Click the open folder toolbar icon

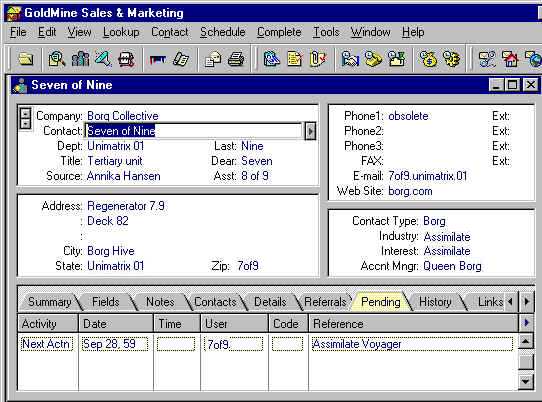pyautogui.click(x=26, y=59)
